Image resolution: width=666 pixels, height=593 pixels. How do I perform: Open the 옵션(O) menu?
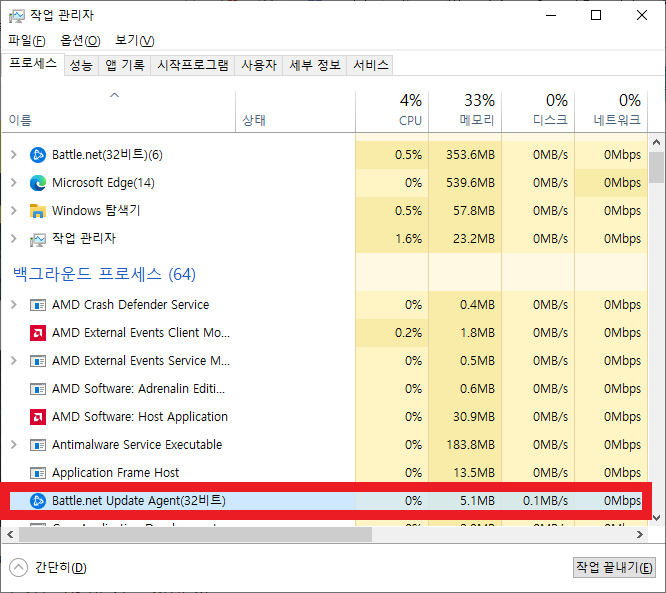(80, 40)
